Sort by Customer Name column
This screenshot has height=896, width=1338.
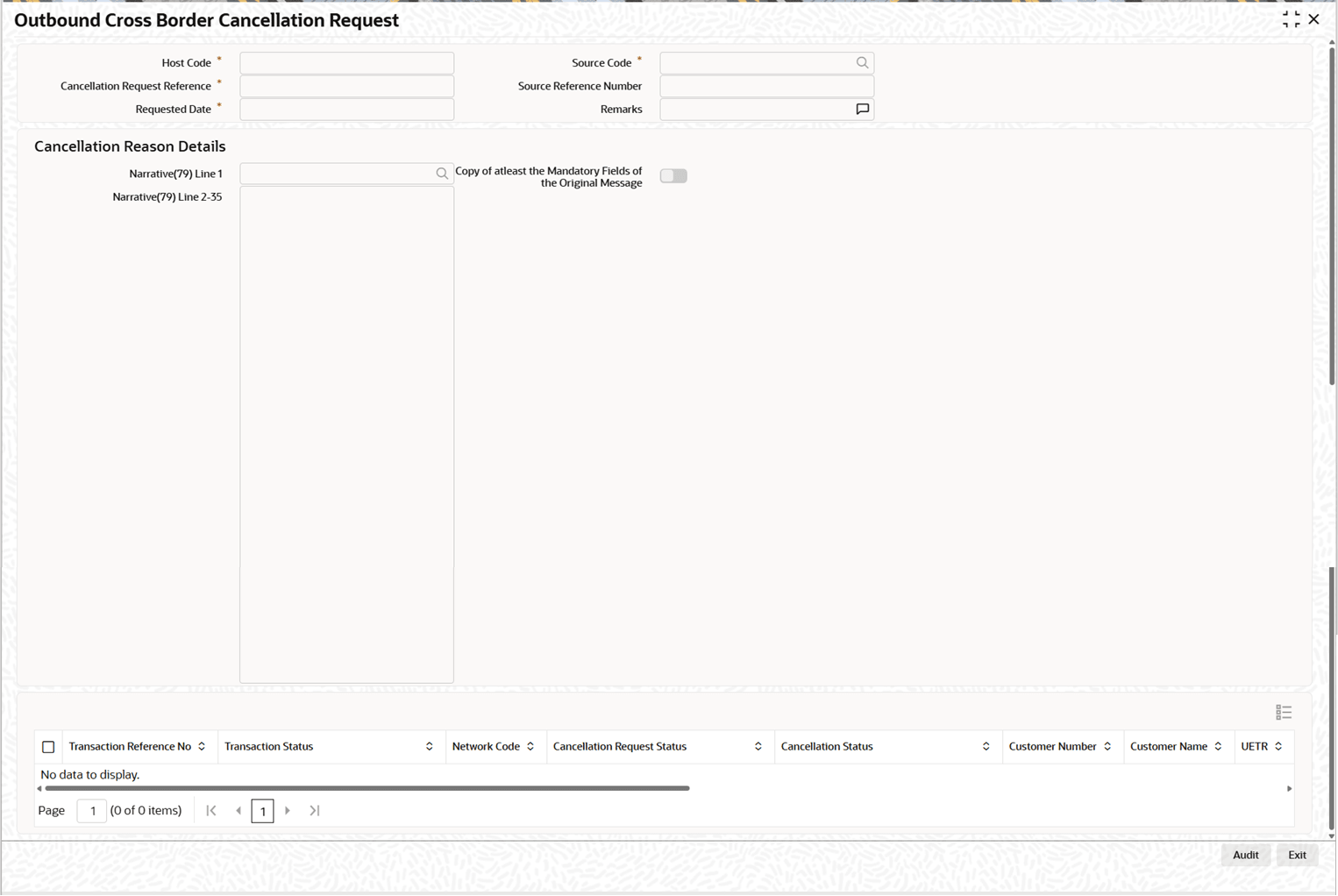pyautogui.click(x=1218, y=747)
